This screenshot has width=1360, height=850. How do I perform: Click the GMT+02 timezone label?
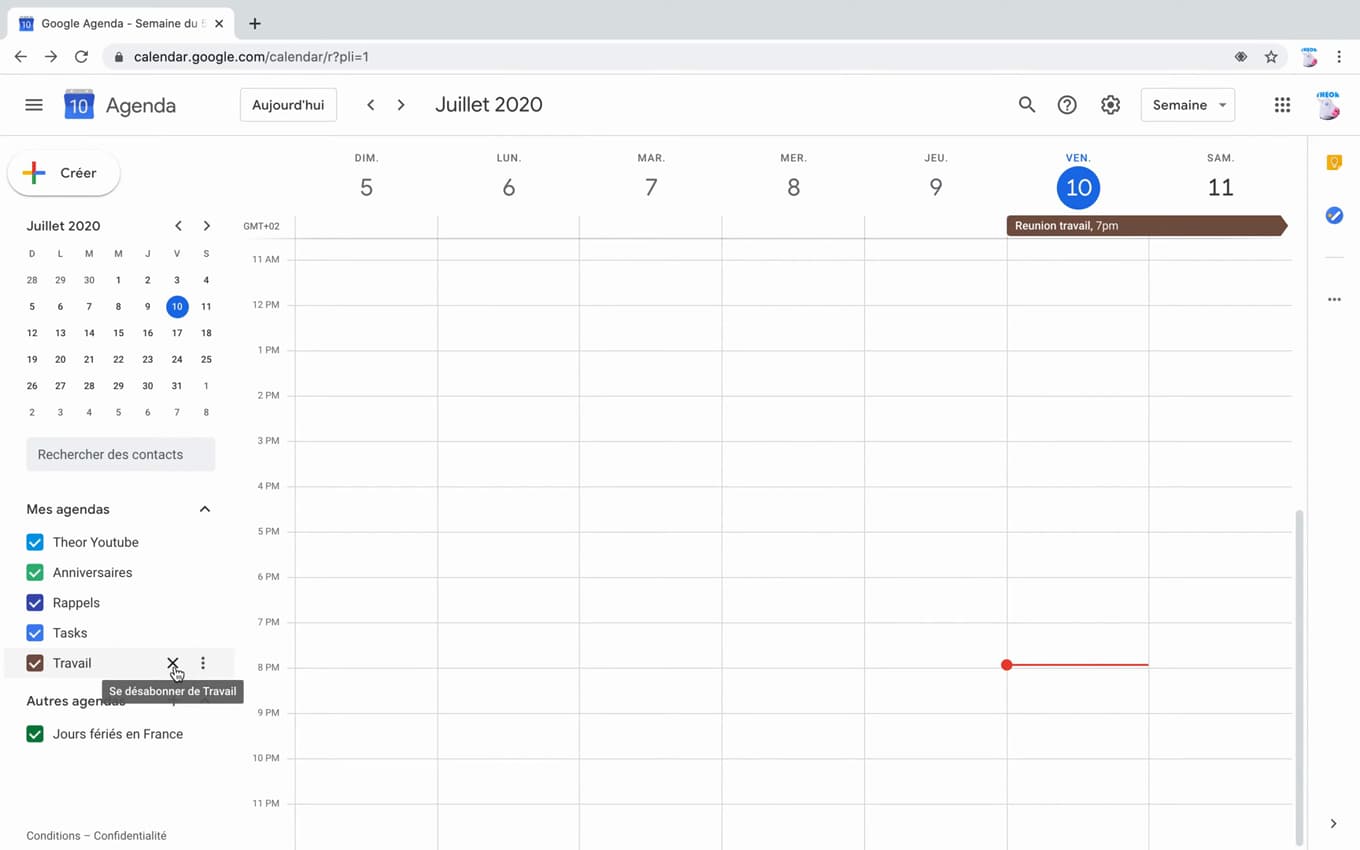tap(261, 226)
